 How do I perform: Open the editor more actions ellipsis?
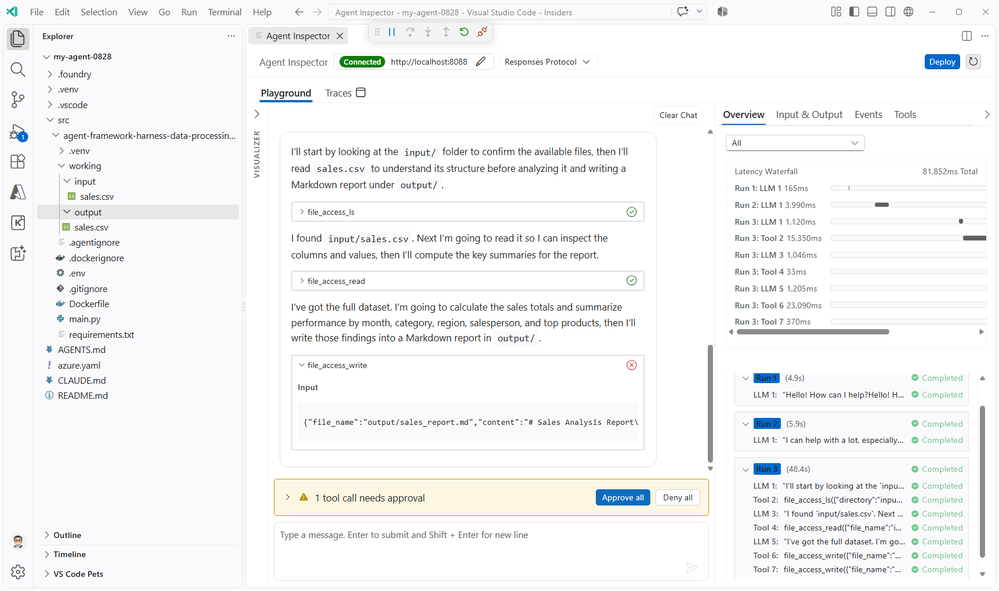[985, 36]
